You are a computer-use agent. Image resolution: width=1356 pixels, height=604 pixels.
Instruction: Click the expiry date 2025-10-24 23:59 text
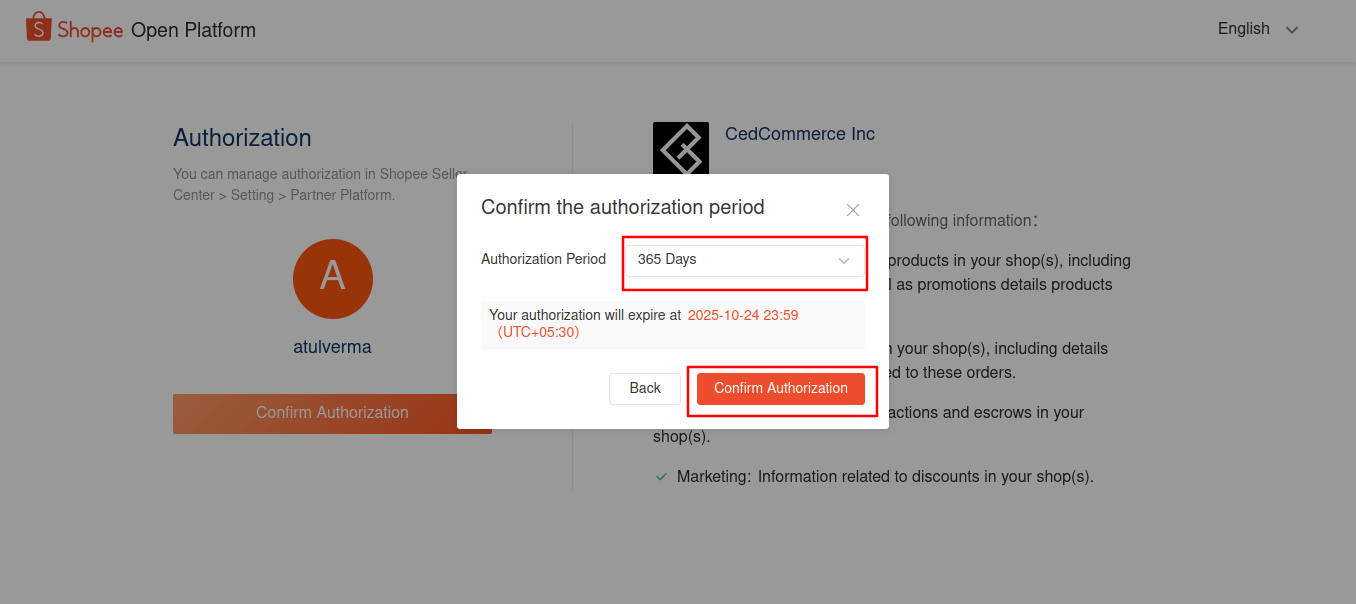[x=743, y=315]
